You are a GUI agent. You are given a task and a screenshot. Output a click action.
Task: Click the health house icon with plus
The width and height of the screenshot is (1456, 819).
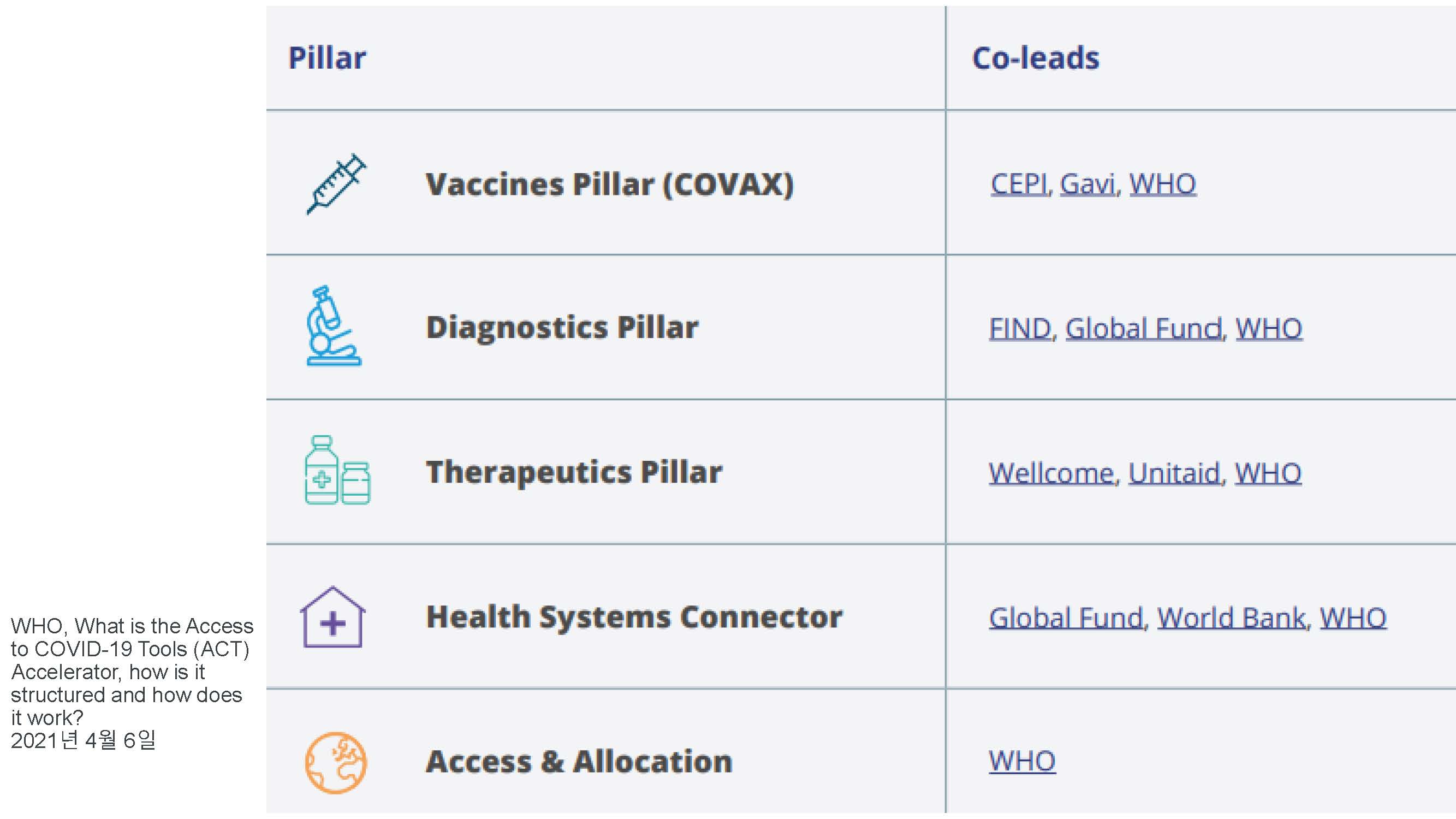(x=332, y=616)
